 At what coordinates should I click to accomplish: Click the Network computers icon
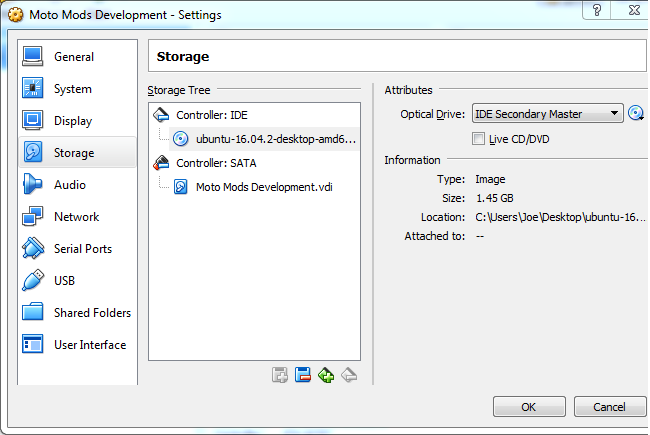tap(32, 216)
